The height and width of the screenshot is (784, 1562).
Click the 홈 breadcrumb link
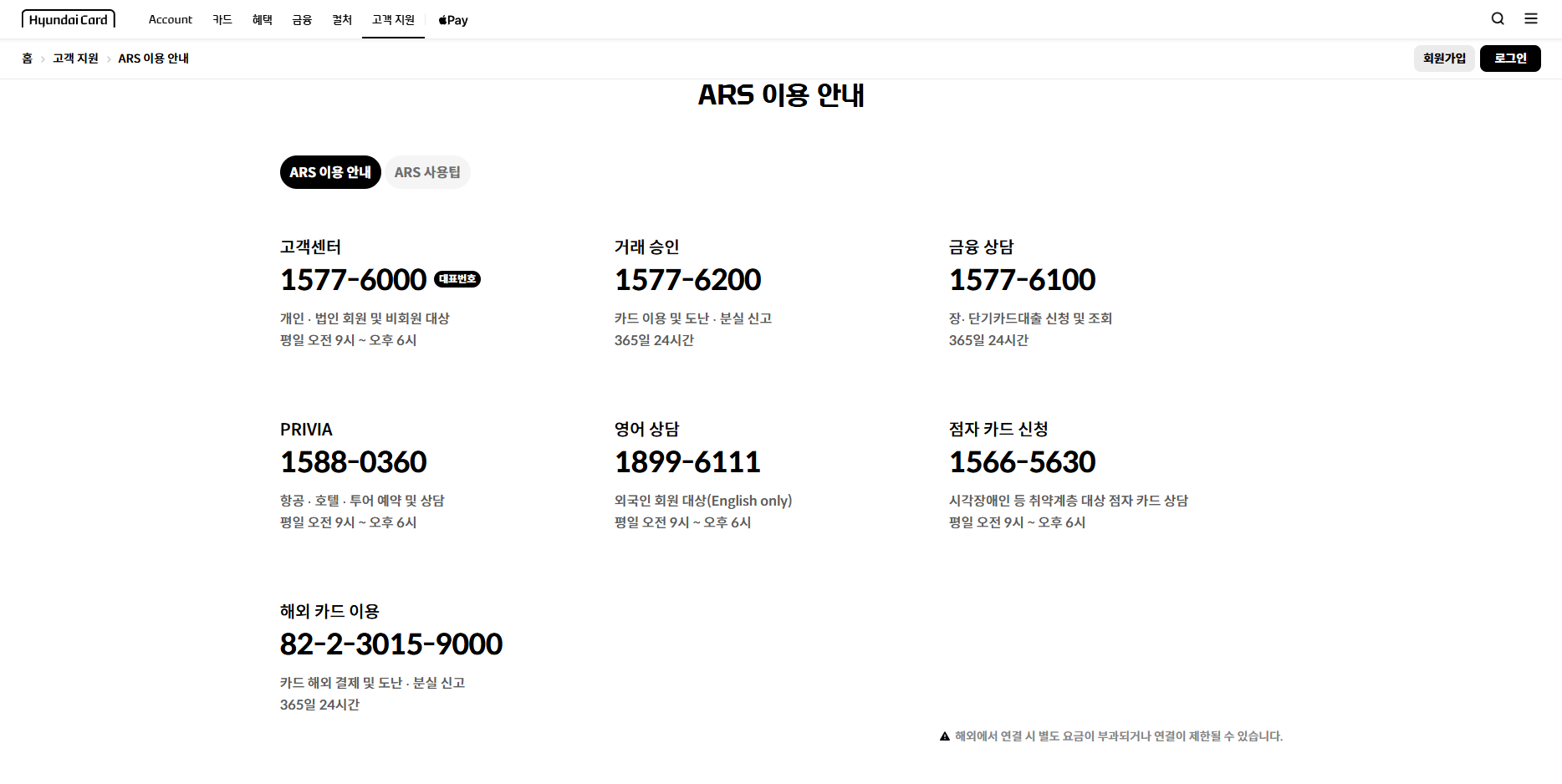coord(27,58)
